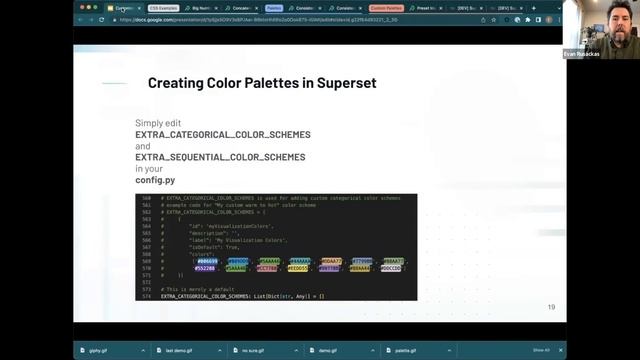The height and width of the screenshot is (360, 640).
Task: Close the Big Number browser tab
Action: point(216,8)
